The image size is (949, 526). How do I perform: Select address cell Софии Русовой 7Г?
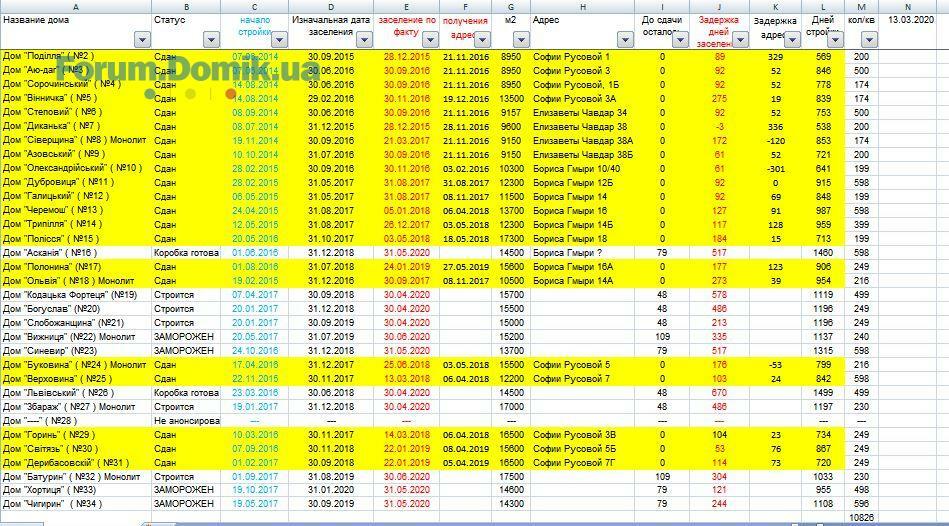point(582,462)
